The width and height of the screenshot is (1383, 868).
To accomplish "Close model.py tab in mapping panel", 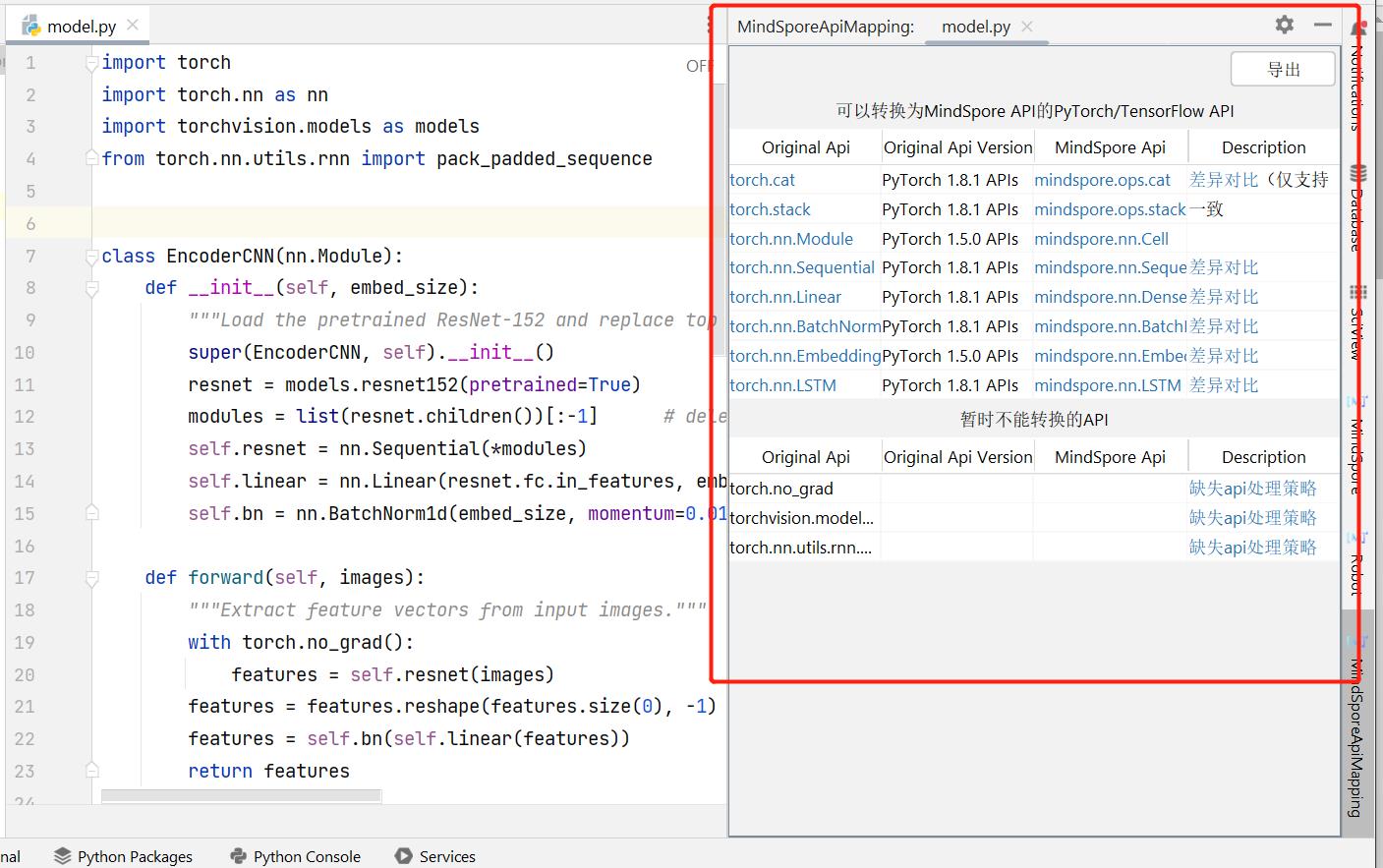I will tap(1027, 27).
